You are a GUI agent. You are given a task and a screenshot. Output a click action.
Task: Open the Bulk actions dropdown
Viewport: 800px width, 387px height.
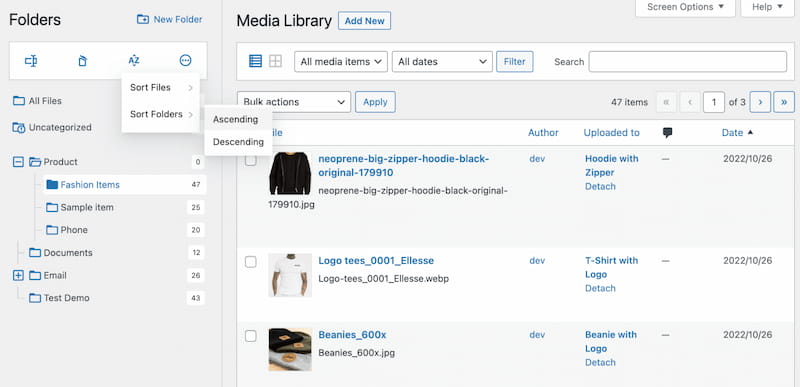294,102
